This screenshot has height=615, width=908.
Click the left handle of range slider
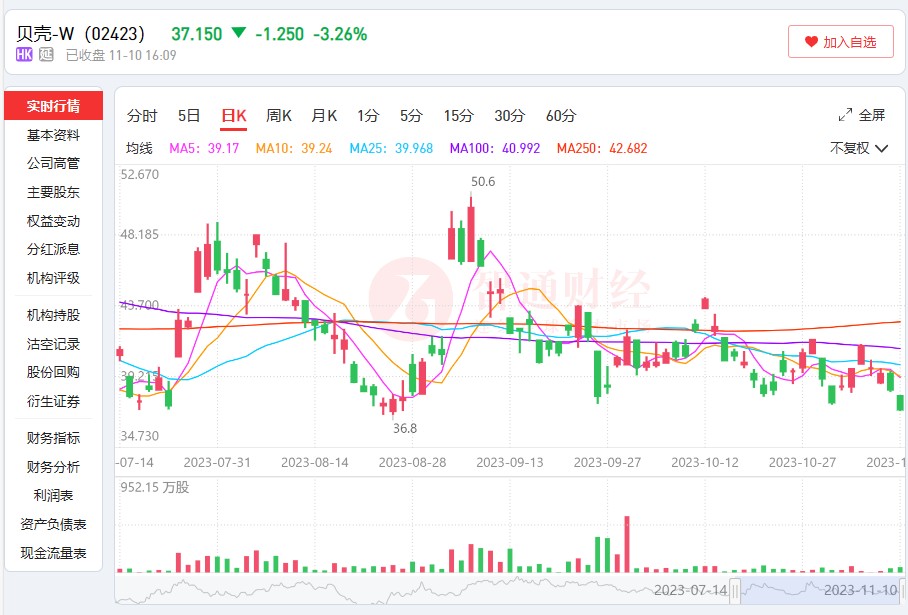coord(735,591)
